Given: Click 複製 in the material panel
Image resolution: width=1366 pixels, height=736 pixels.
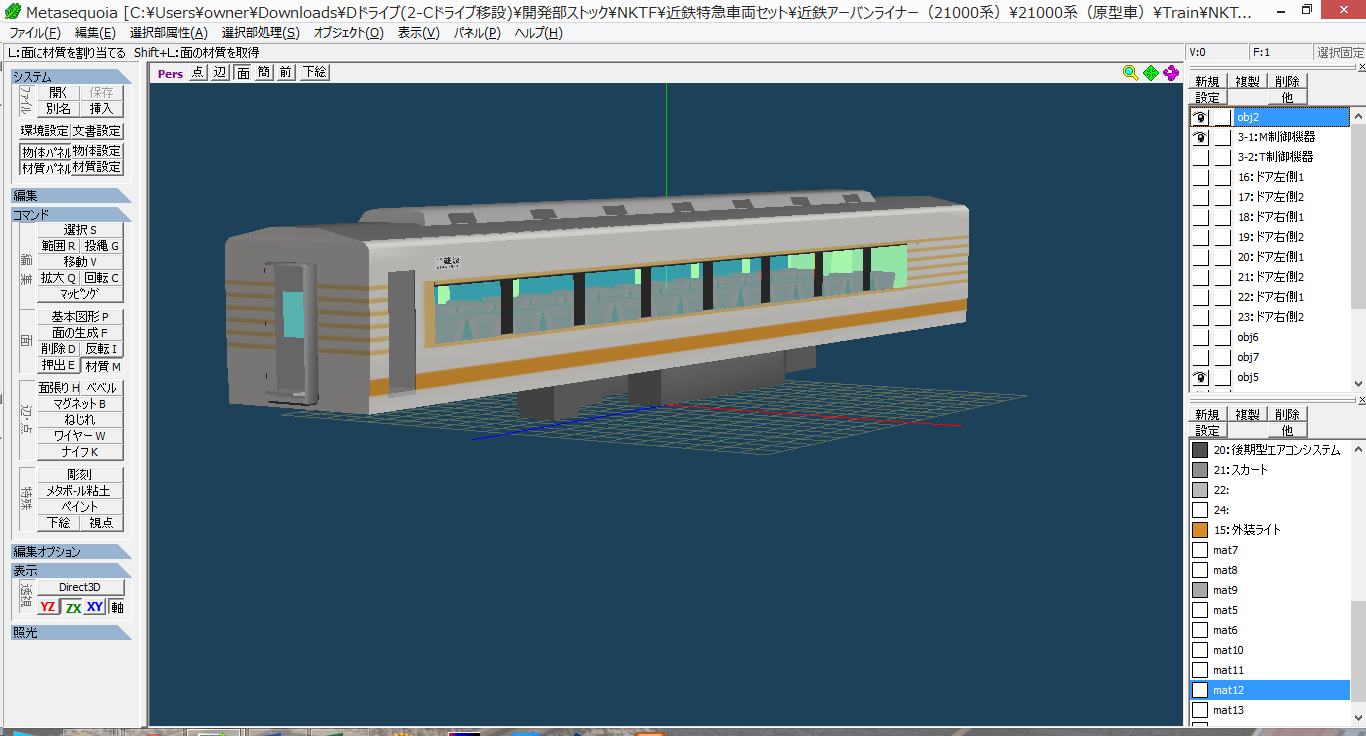Looking at the screenshot, I should 1247,414.
